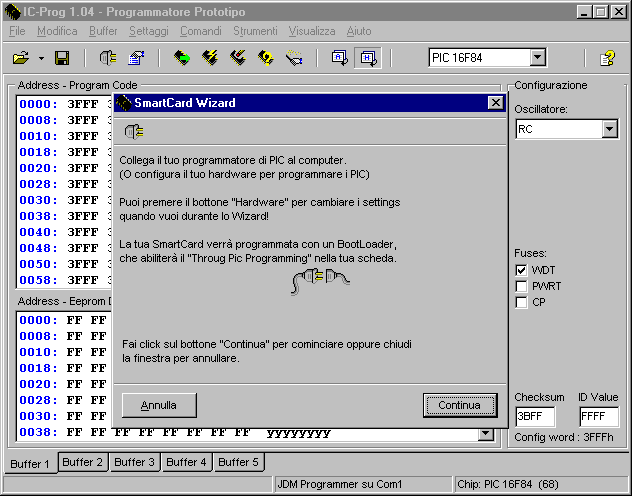Launch the SmartCard wizard toolbar icon
The image size is (632, 496).
point(294,58)
